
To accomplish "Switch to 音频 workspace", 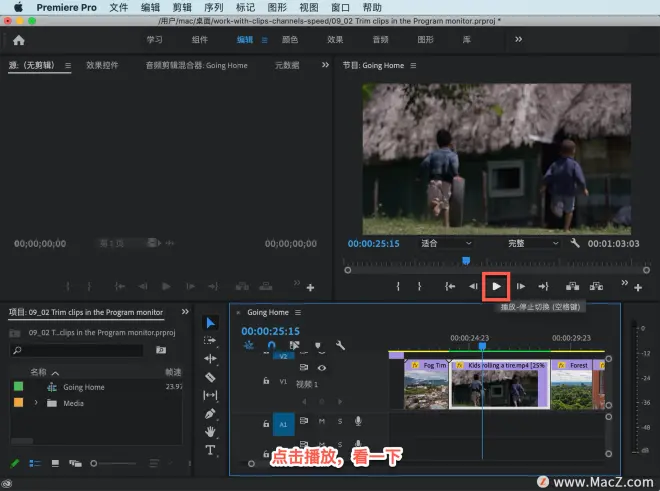I will (x=381, y=40).
